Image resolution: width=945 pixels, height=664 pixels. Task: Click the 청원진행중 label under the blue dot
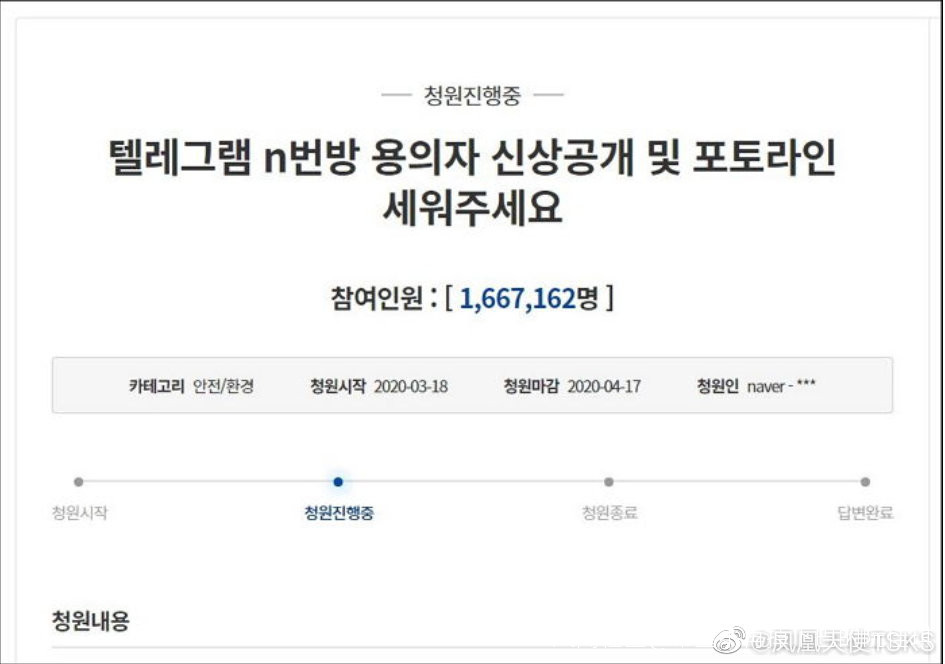point(339,513)
